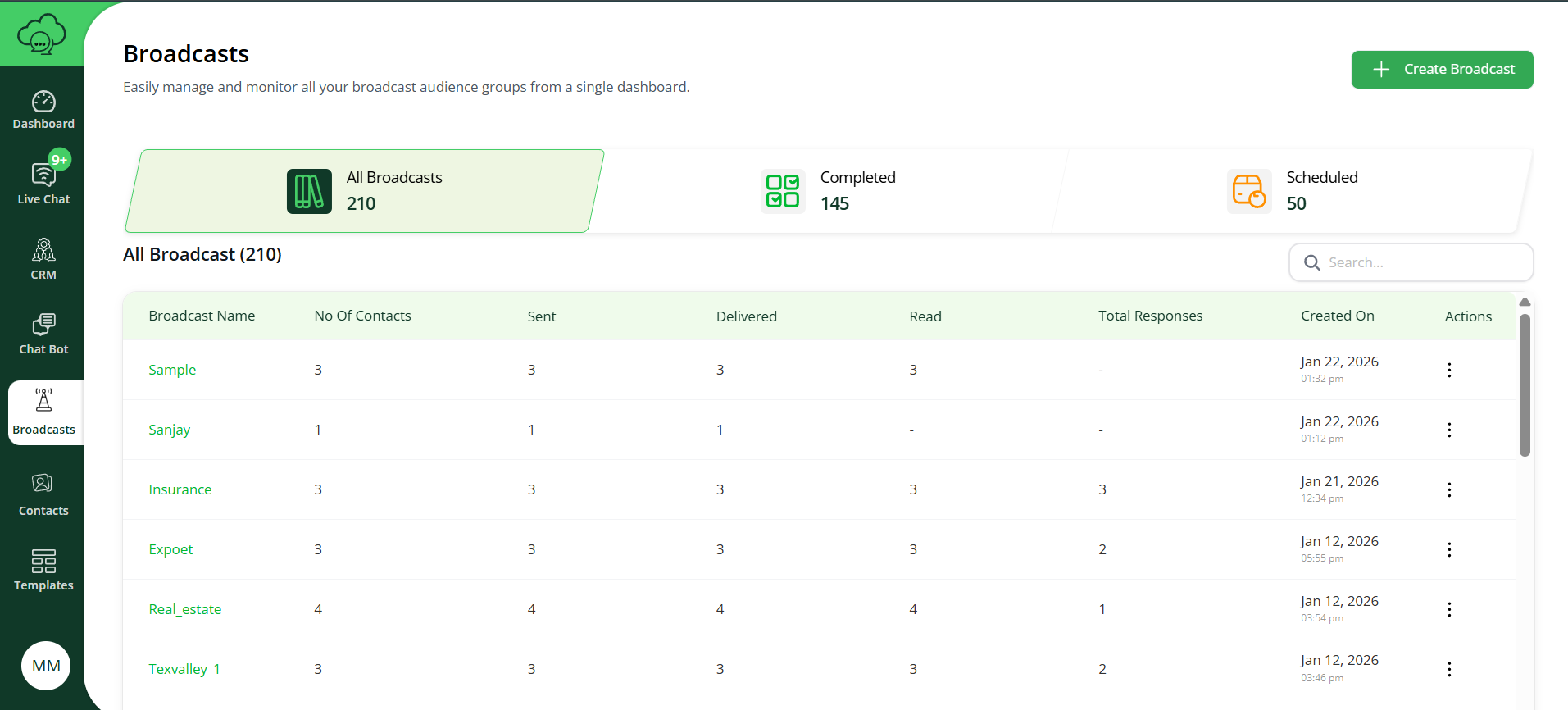Switch to the Scheduled broadcasts tab

[x=1293, y=191]
